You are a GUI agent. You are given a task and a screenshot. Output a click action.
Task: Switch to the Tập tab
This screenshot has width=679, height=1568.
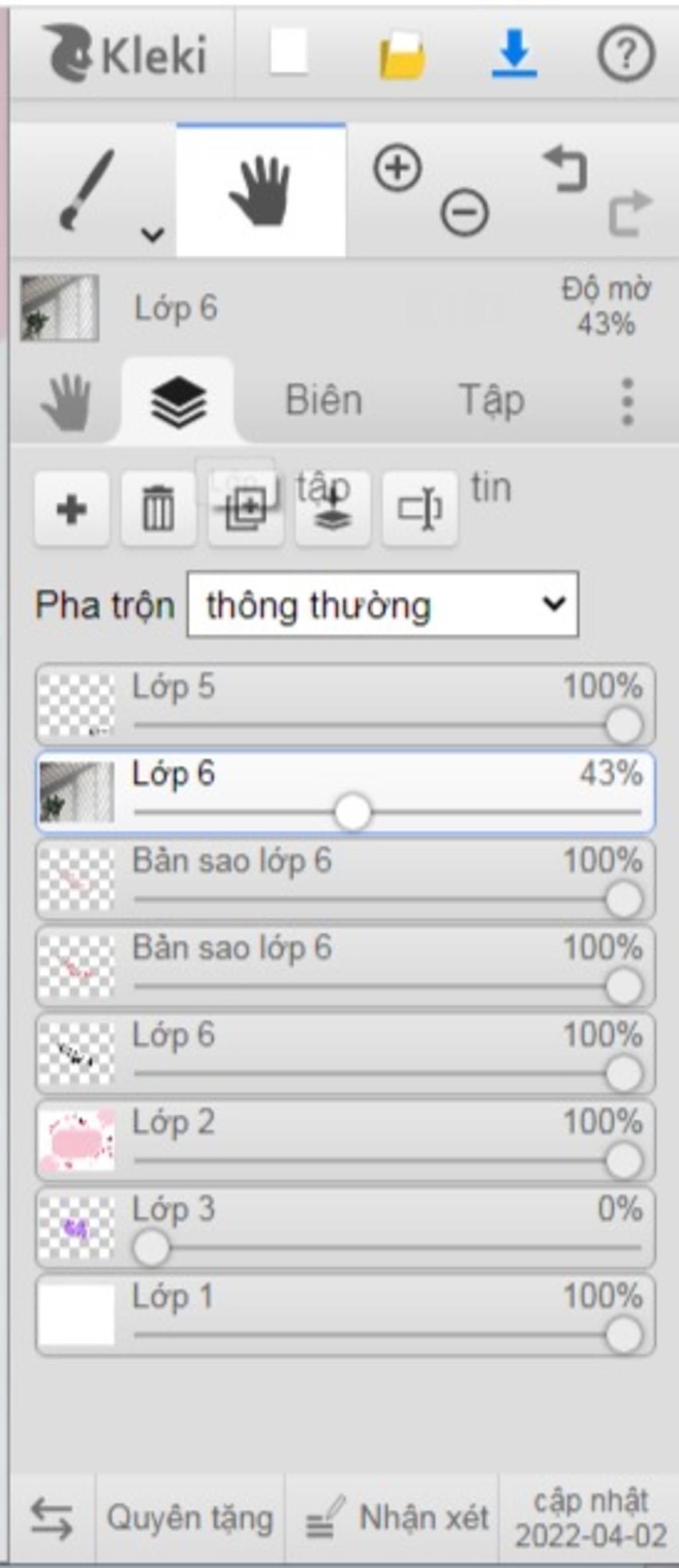coord(491,401)
